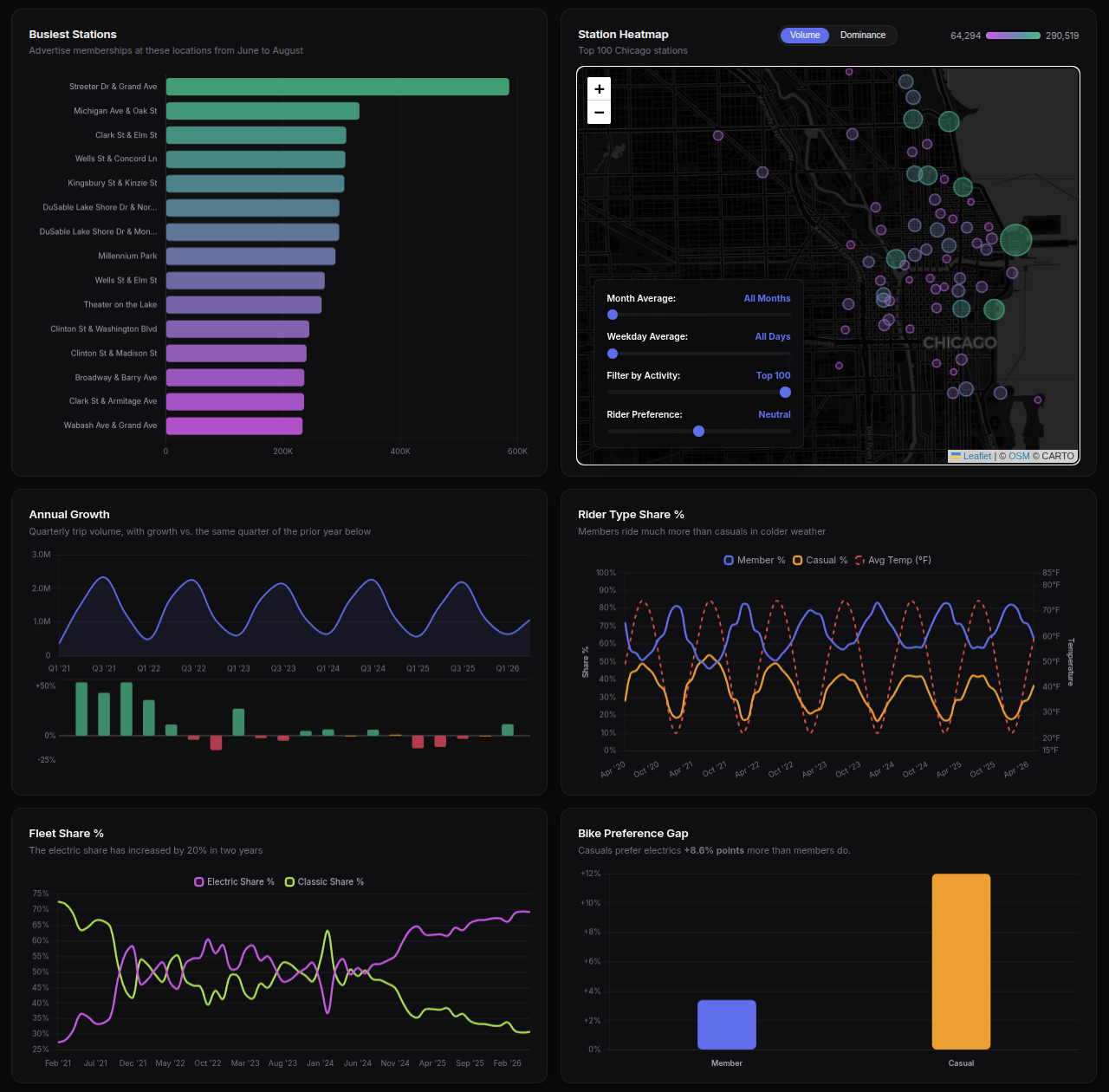The height and width of the screenshot is (1092, 1109).
Task: Switch heatmap to Dominance mode
Action: pyautogui.click(x=863, y=36)
